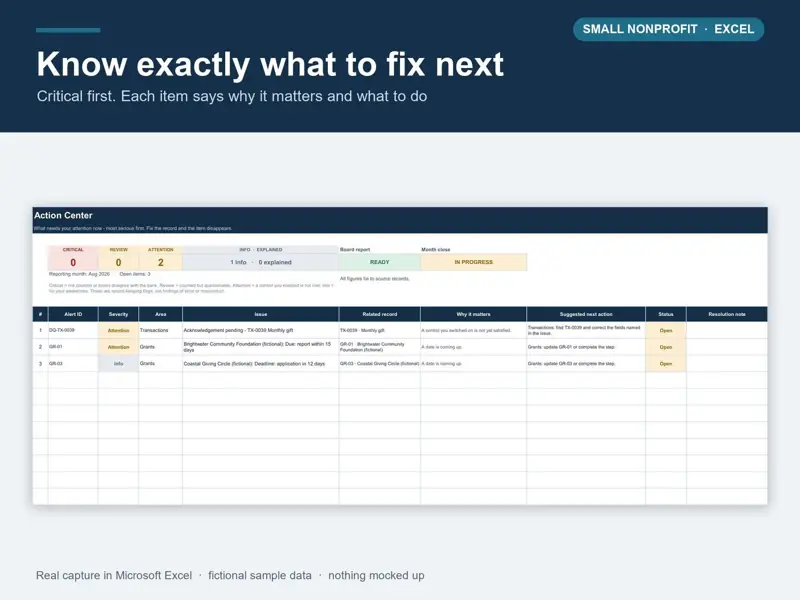Select the Open status cell for GR-03
The width and height of the screenshot is (800, 600).
[666, 364]
